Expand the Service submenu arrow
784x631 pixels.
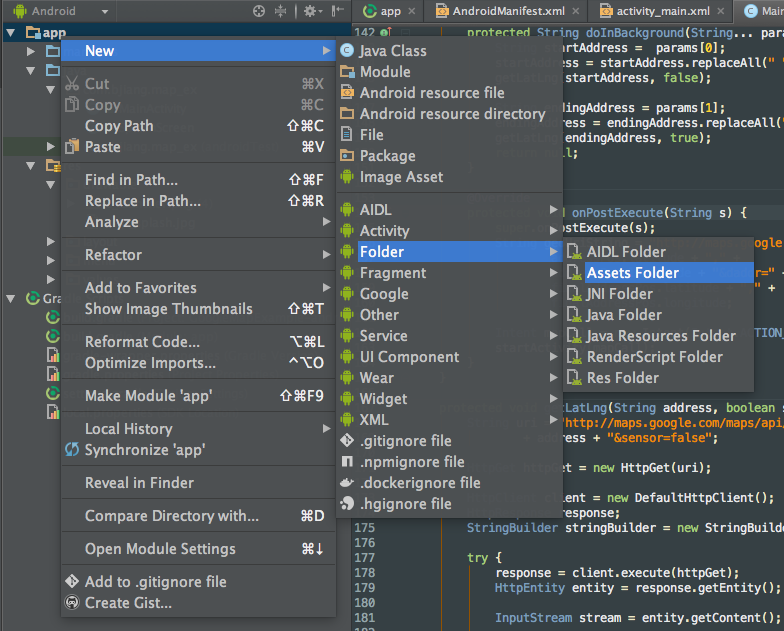(553, 336)
